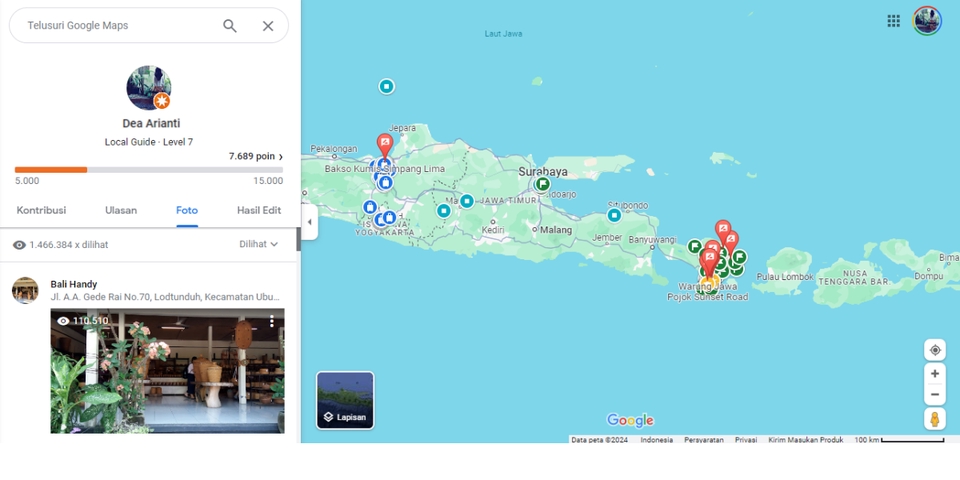
Task: Open three-dot menu on Bali Handy photo
Action: [272, 321]
